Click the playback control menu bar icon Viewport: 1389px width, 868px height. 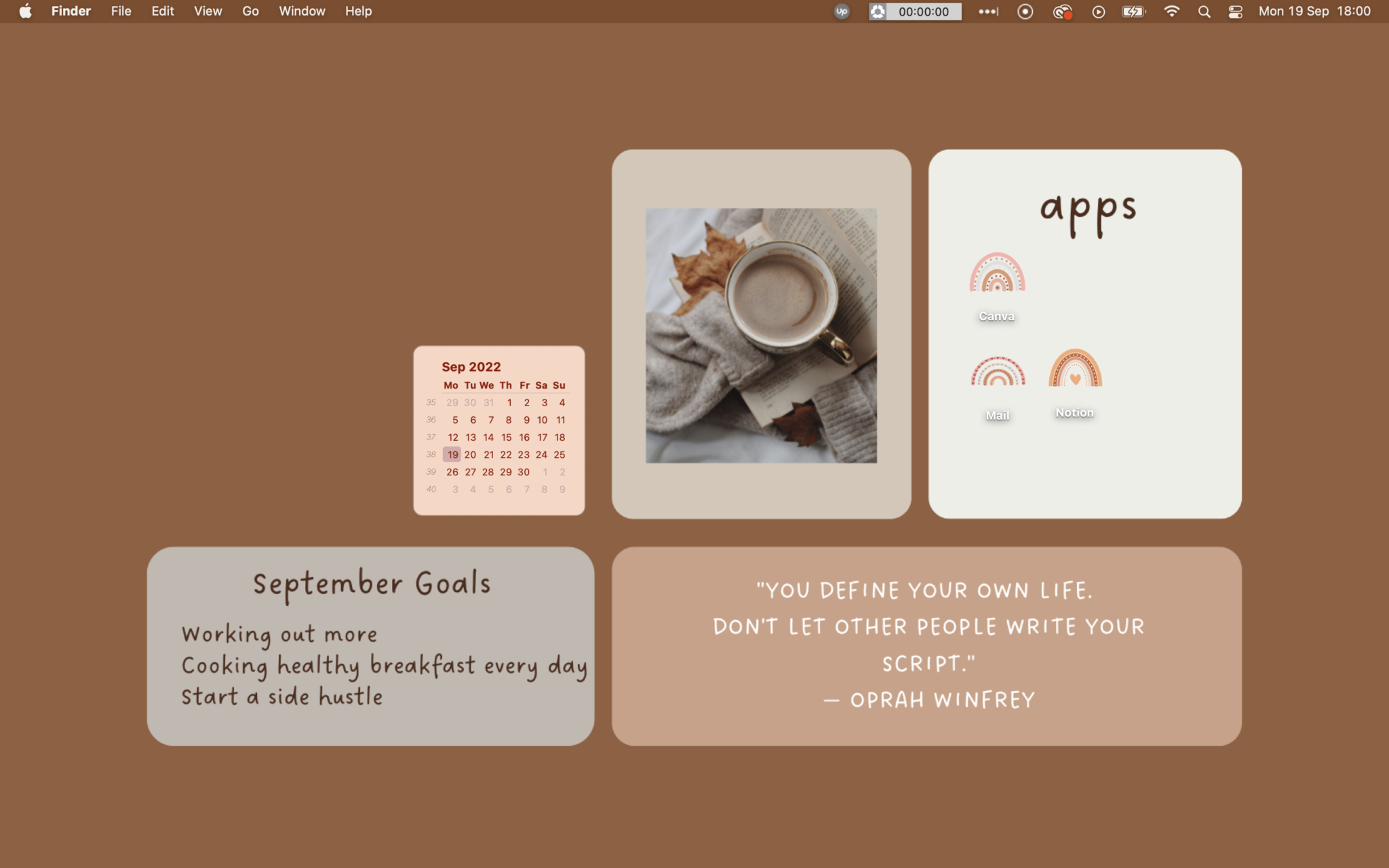1098,11
